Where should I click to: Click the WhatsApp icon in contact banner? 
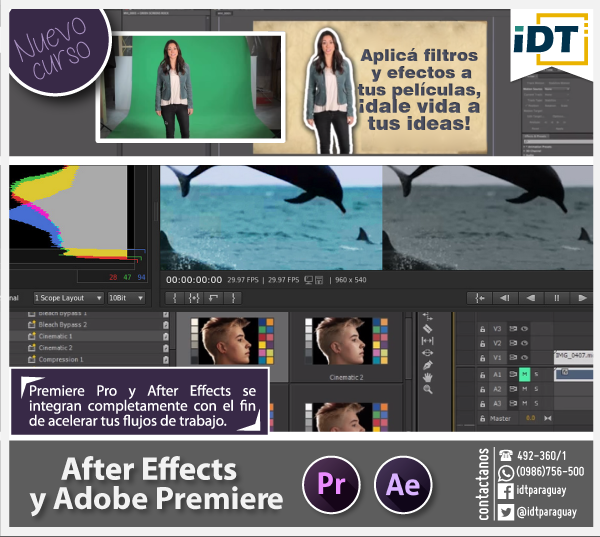[x=505, y=473]
